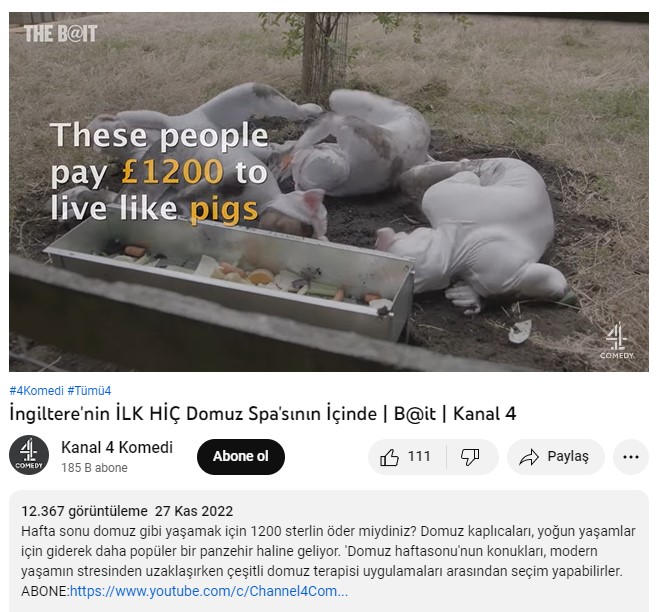Image resolution: width=660 pixels, height=612 pixels.
Task: Go to Kanal 4 Komedi channel name
Action: click(x=117, y=447)
